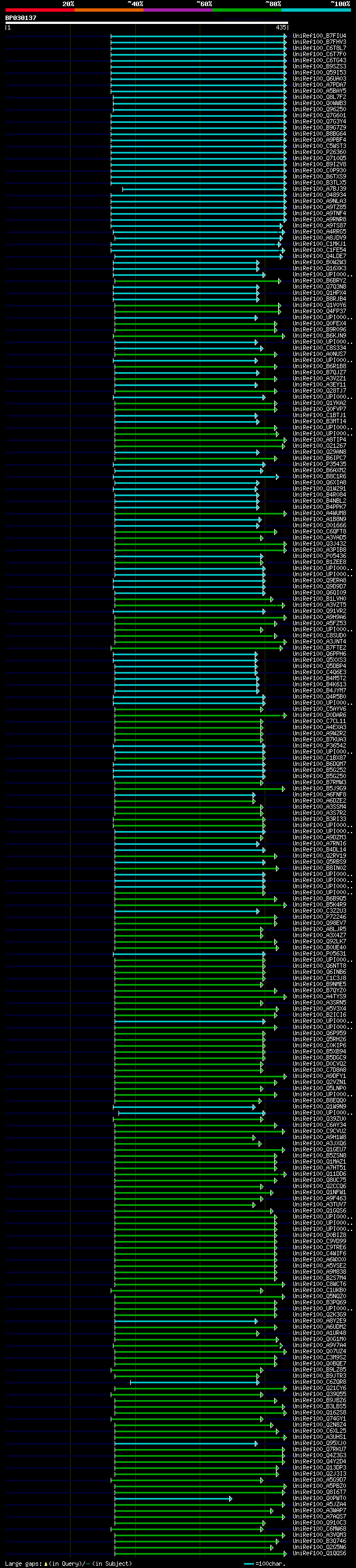Click the red 20% identity color band

39,10
